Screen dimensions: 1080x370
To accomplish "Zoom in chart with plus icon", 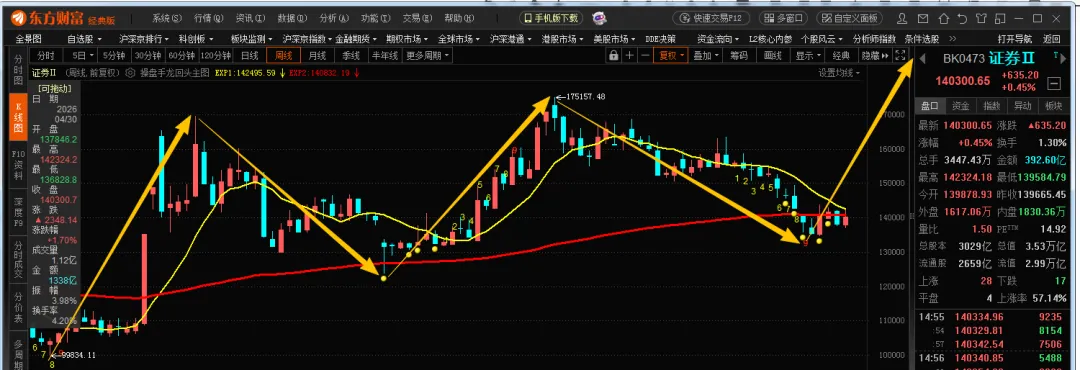I will click(629, 56).
